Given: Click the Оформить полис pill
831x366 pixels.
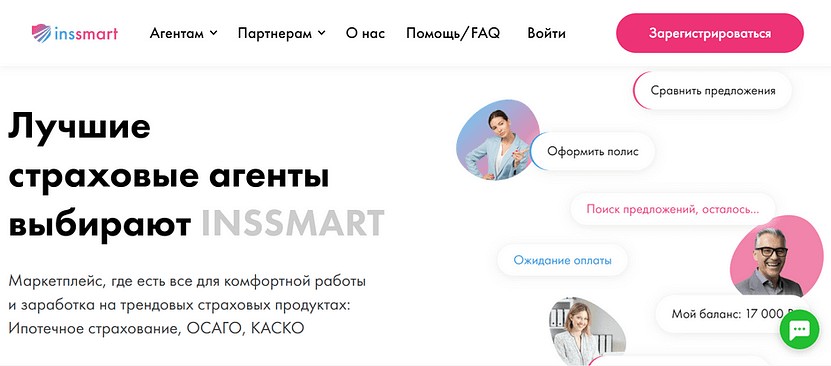Looking at the screenshot, I should point(593,151).
